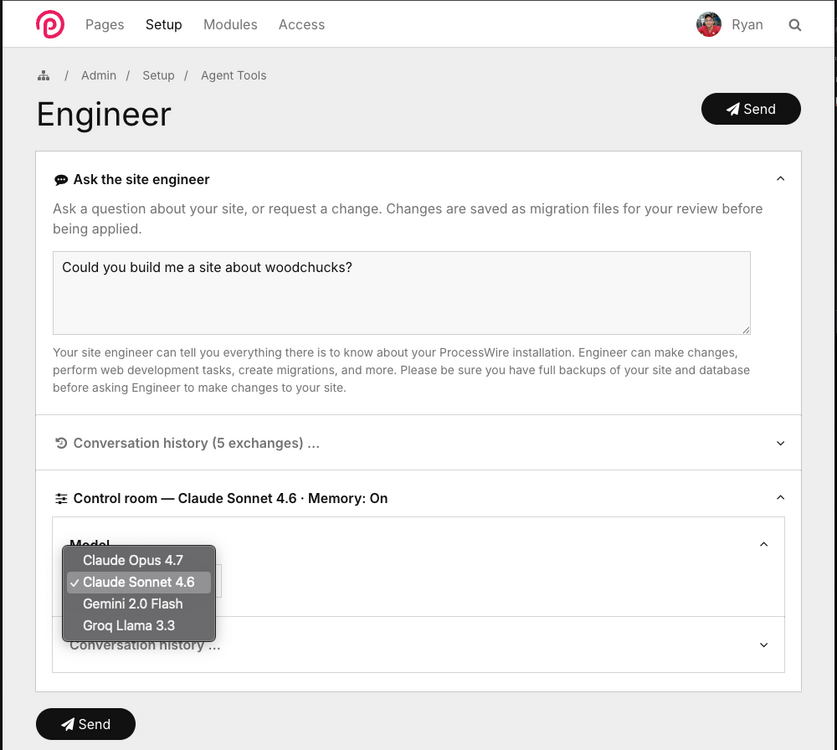
Task: Click the conversation history clock icon
Action: coord(61,443)
